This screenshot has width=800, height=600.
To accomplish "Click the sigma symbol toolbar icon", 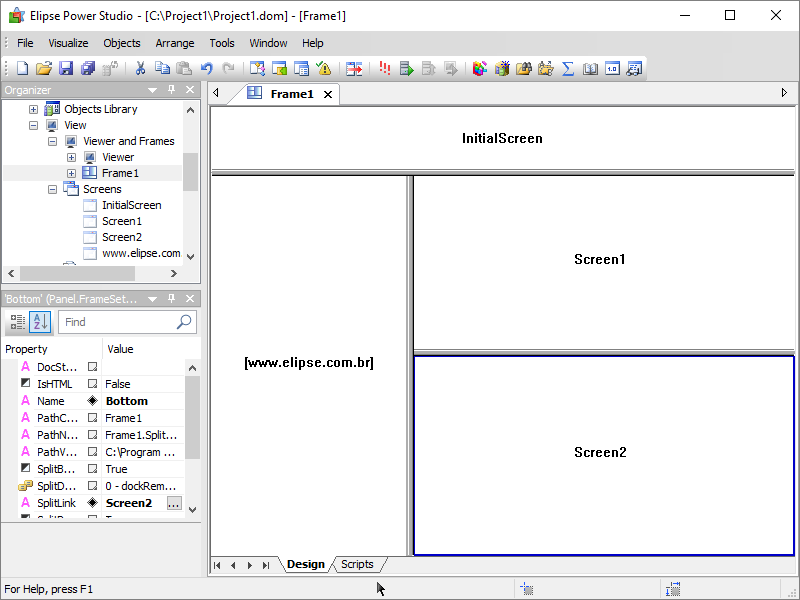I will (x=568, y=69).
